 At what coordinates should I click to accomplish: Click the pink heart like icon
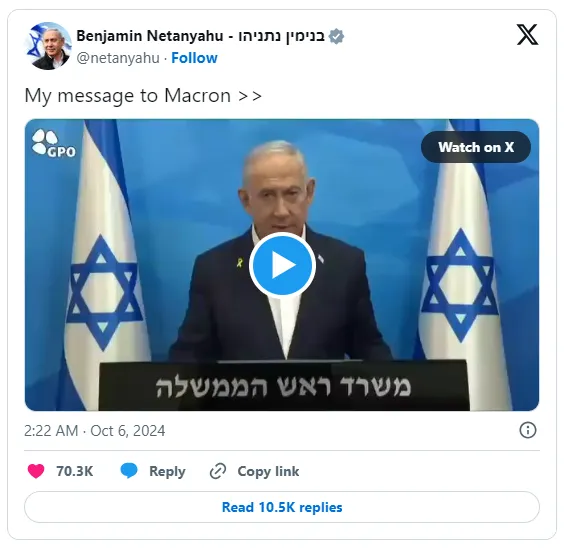(x=36, y=471)
